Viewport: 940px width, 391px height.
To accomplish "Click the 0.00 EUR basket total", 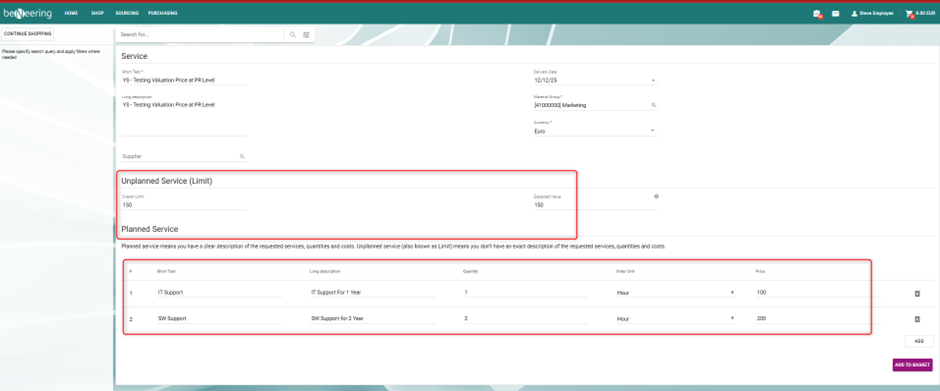I will coord(926,13).
